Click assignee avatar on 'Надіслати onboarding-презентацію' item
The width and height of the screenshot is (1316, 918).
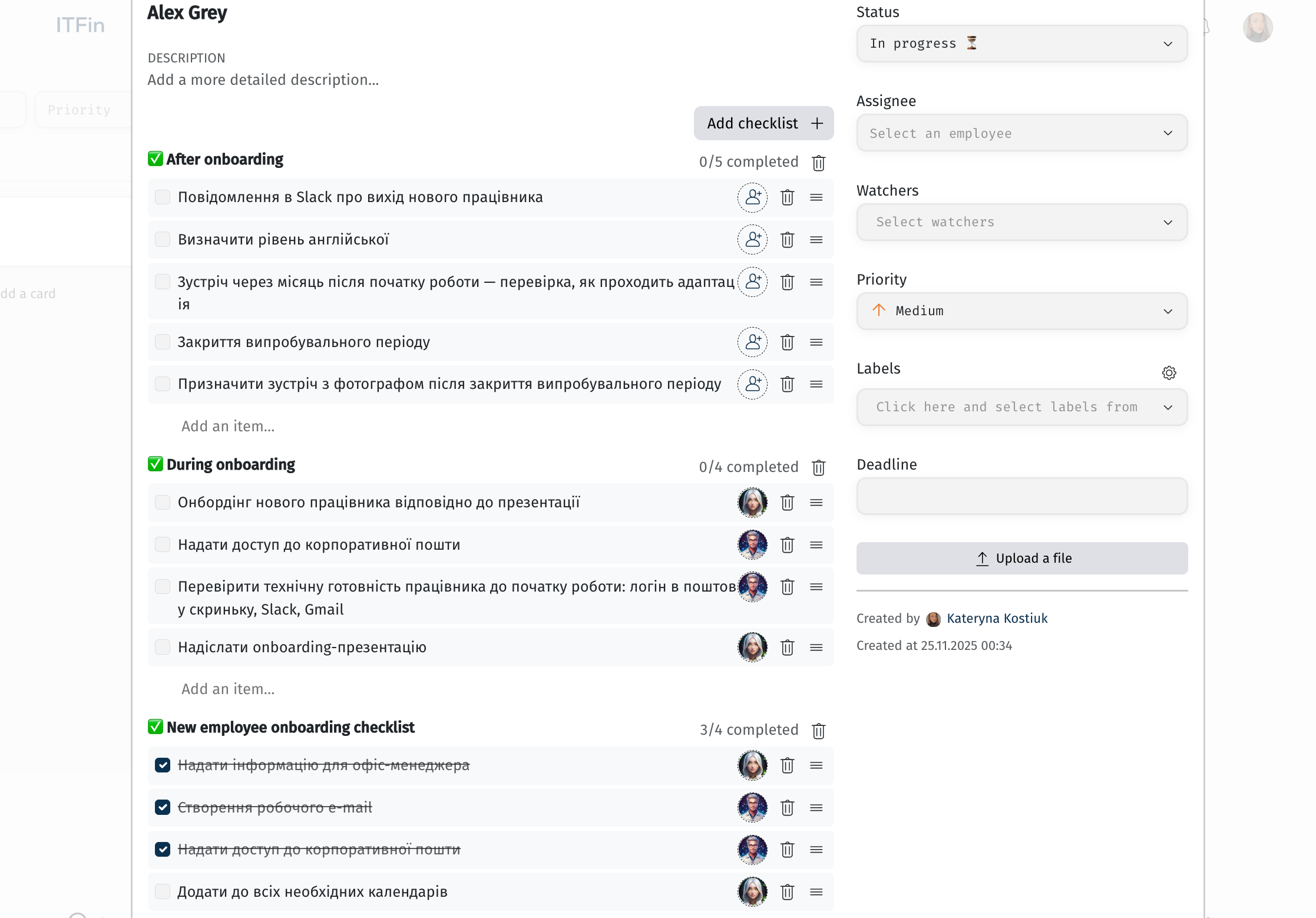752,648
